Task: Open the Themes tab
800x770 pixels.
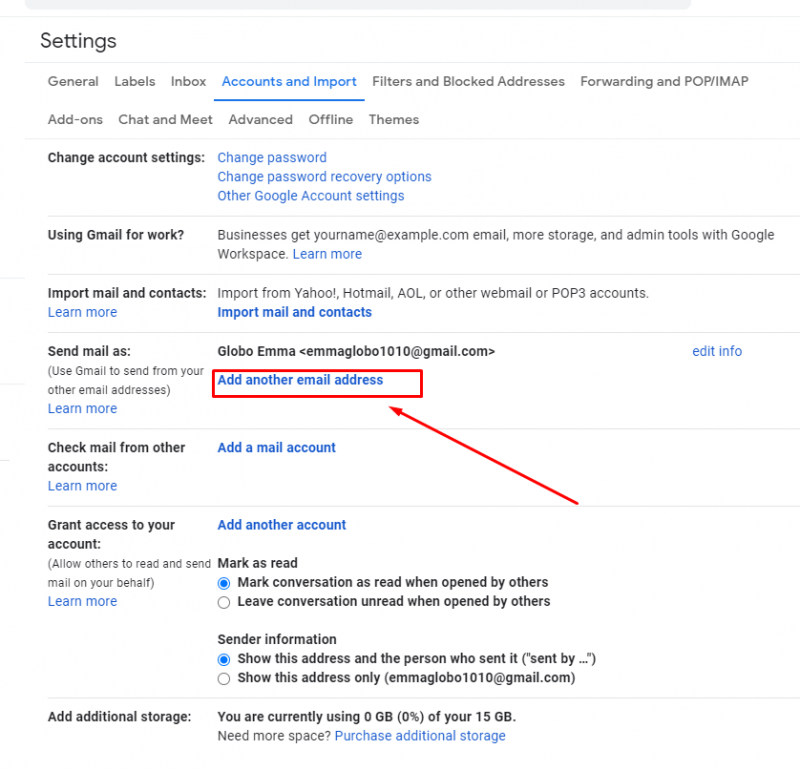Action: tap(393, 119)
